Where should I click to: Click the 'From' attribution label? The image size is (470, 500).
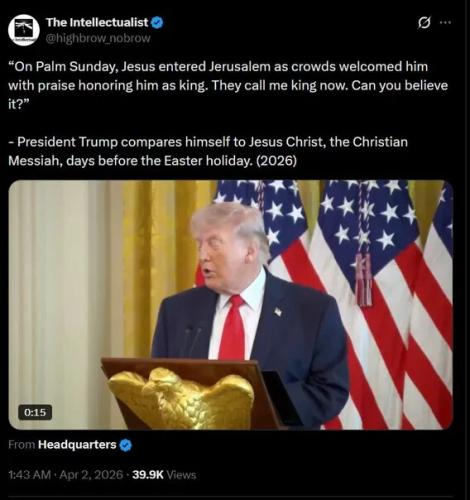click(x=22, y=445)
